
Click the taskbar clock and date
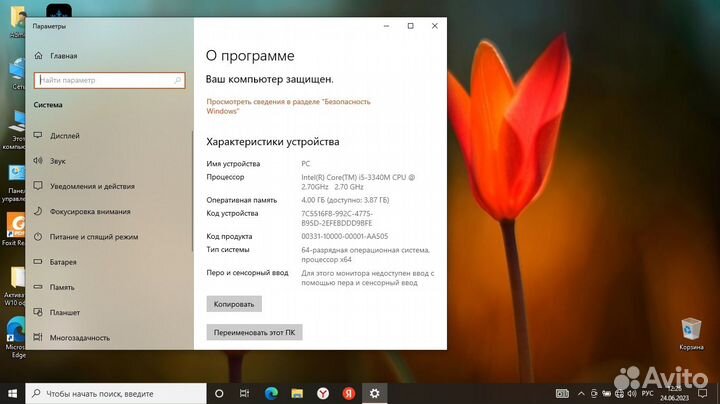pos(675,393)
